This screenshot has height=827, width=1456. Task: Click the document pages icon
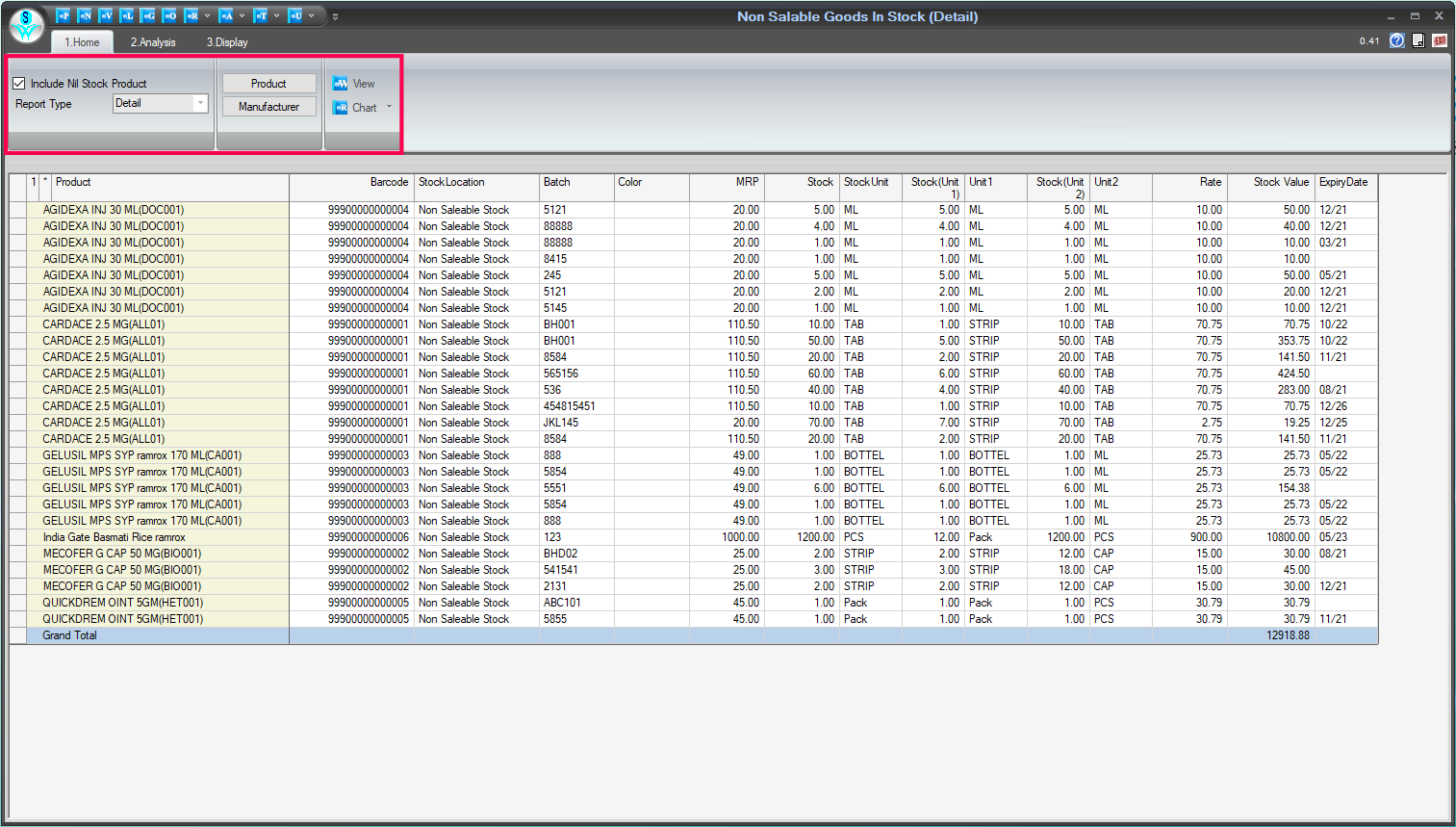(1418, 40)
